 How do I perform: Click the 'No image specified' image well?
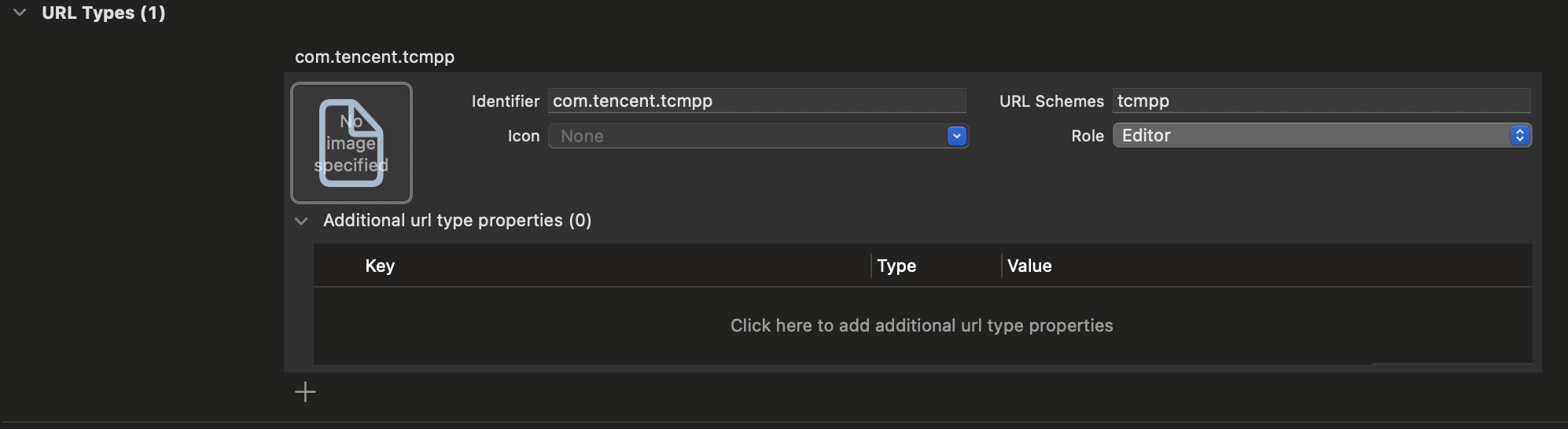tap(352, 143)
